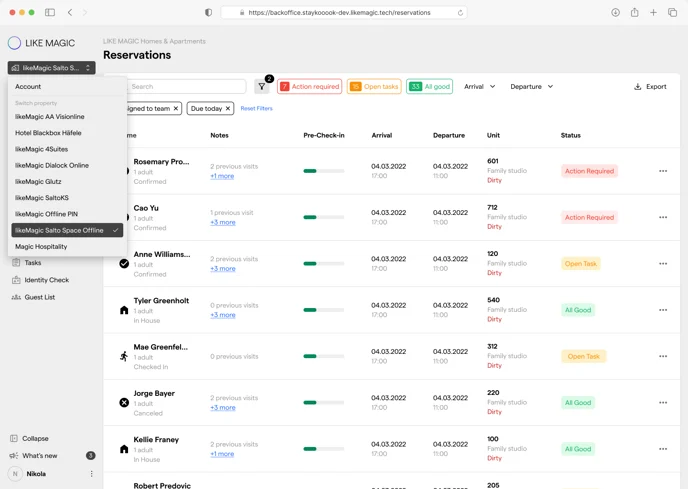Expand the Arrival dropdown filter
This screenshot has height=489, width=688.
pyautogui.click(x=480, y=86)
